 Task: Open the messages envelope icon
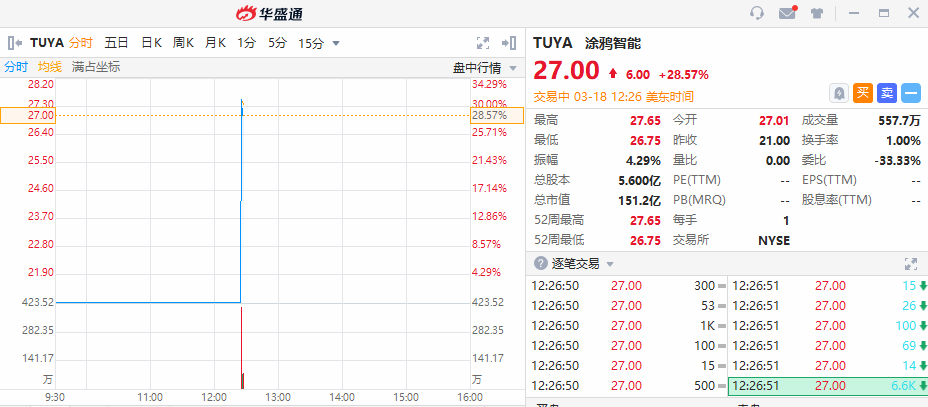[787, 13]
